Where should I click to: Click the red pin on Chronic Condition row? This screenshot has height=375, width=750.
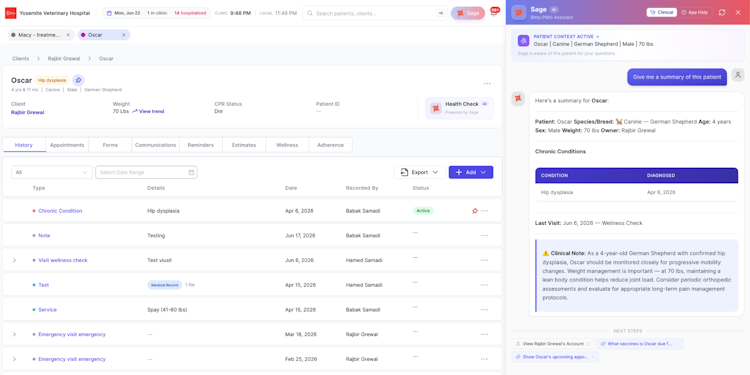coord(474,211)
